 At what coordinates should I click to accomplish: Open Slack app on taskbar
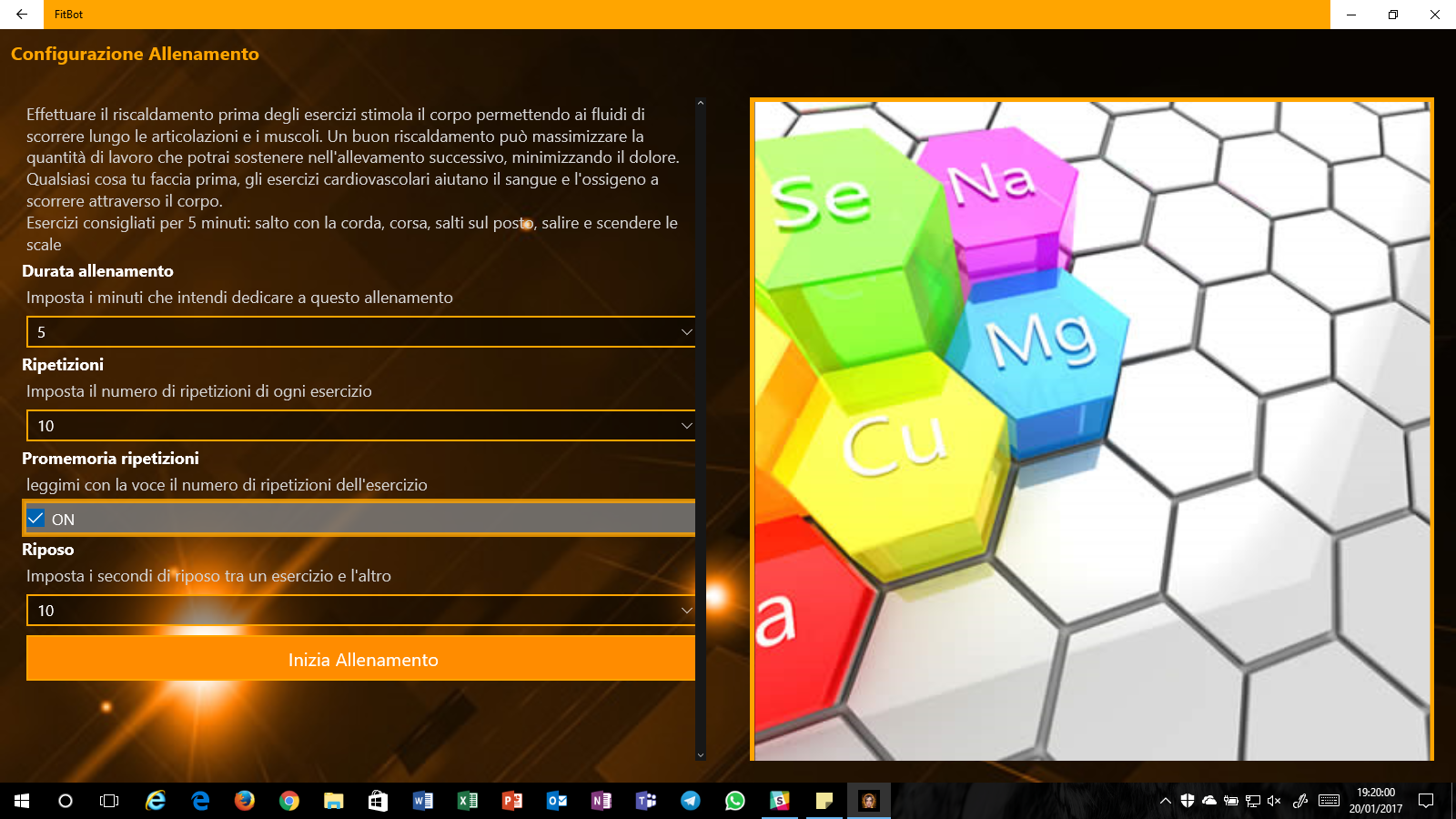tap(780, 801)
